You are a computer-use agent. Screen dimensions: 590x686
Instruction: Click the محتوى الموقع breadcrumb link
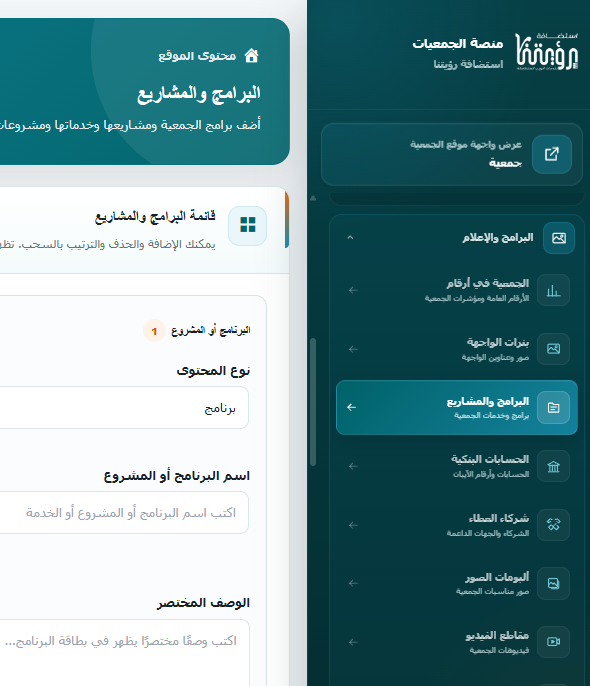(x=197, y=56)
